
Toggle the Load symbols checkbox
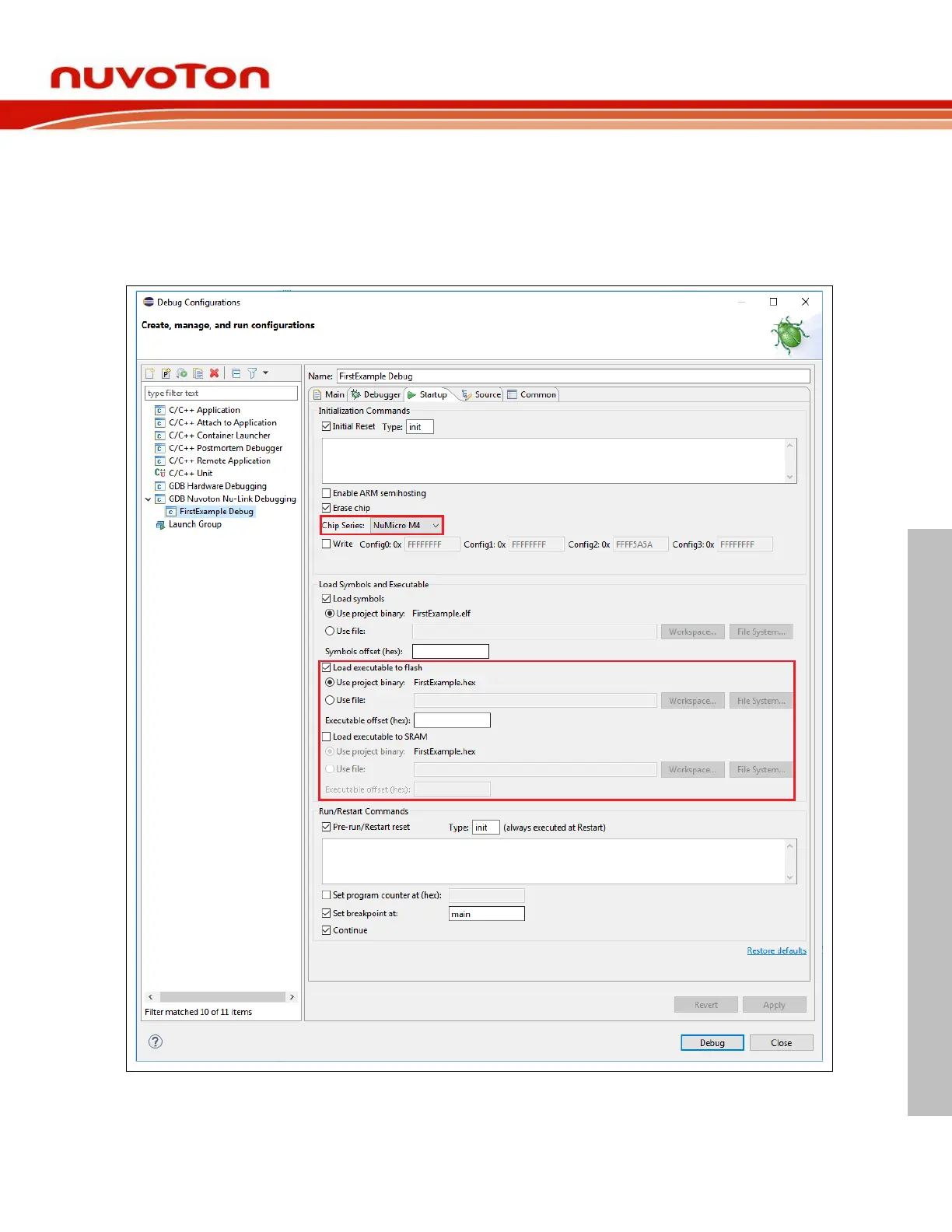point(327,599)
